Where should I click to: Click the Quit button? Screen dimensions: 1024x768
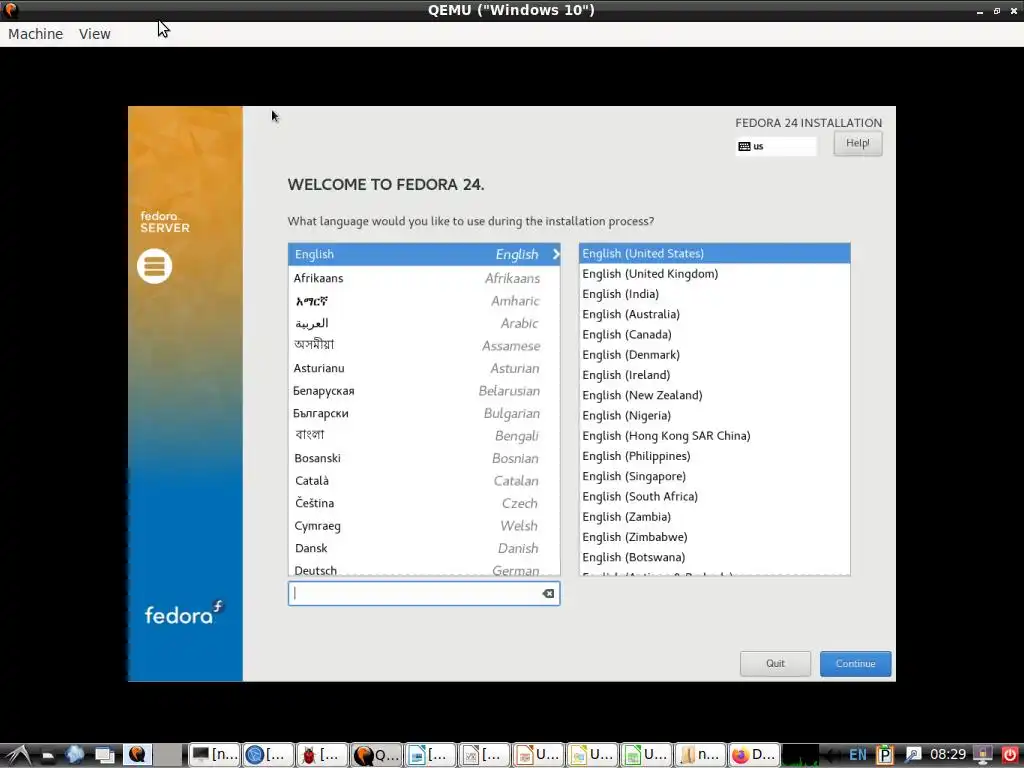click(x=775, y=664)
